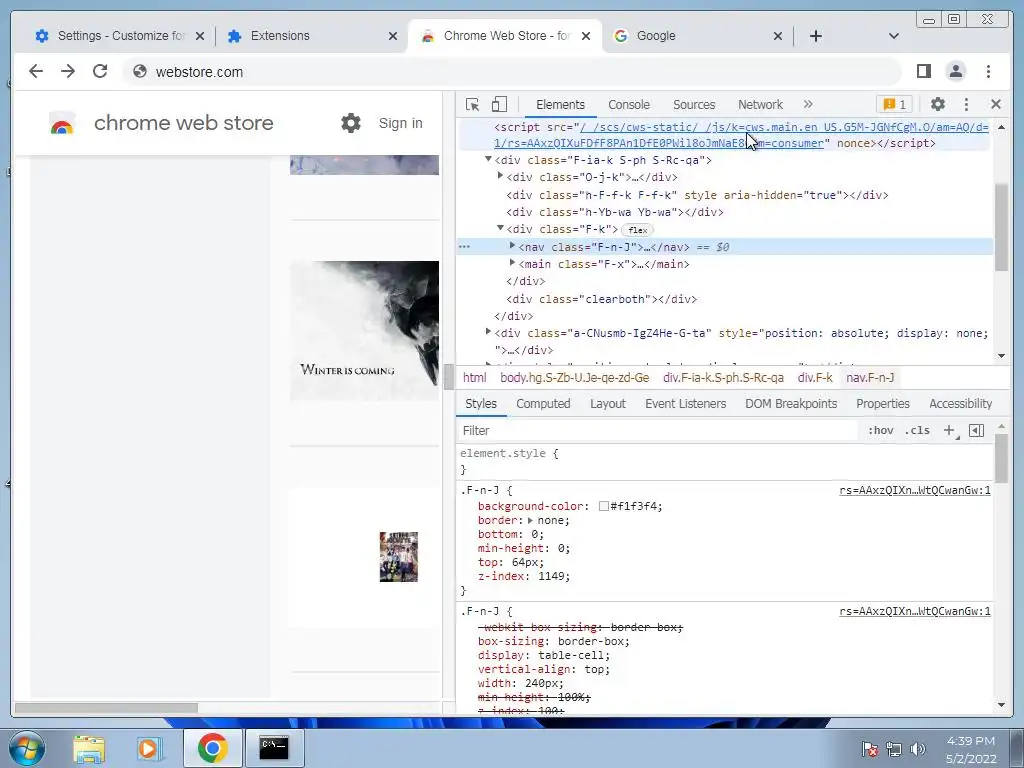1024x768 pixels.
Task: Expand div class a-CNusmb-IgZ4He-G-ta node
Action: [x=488, y=332]
